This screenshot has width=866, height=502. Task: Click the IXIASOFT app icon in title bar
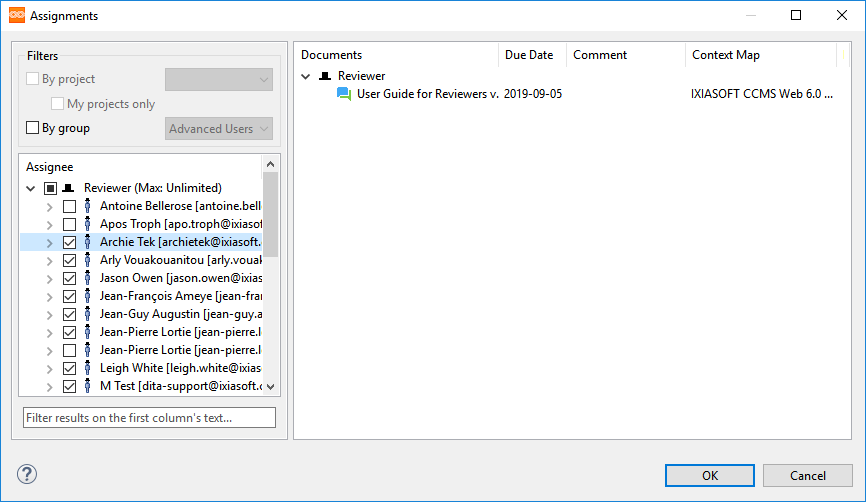[x=17, y=15]
